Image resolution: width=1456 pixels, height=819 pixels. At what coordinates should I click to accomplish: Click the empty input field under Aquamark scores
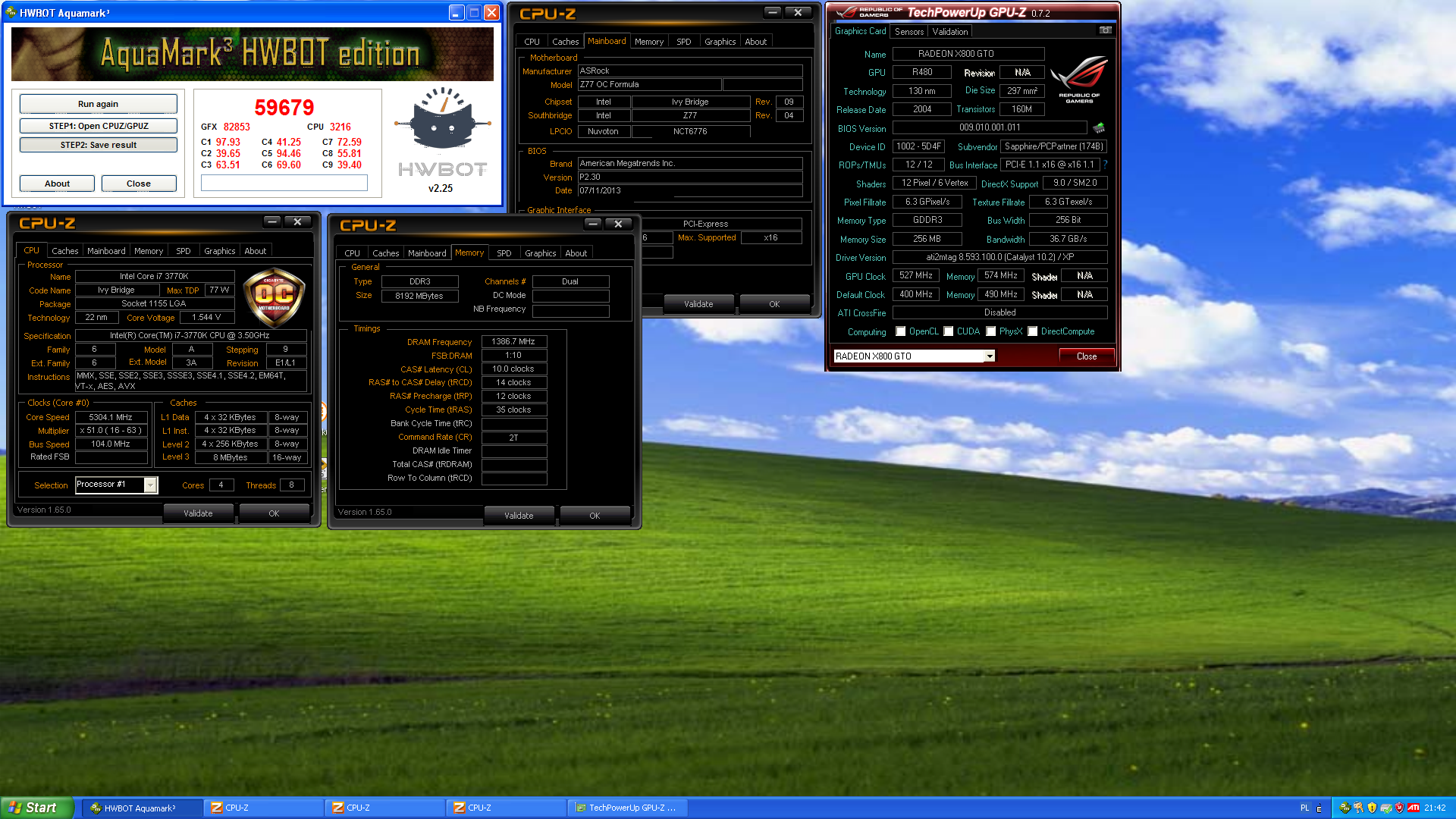coord(284,183)
